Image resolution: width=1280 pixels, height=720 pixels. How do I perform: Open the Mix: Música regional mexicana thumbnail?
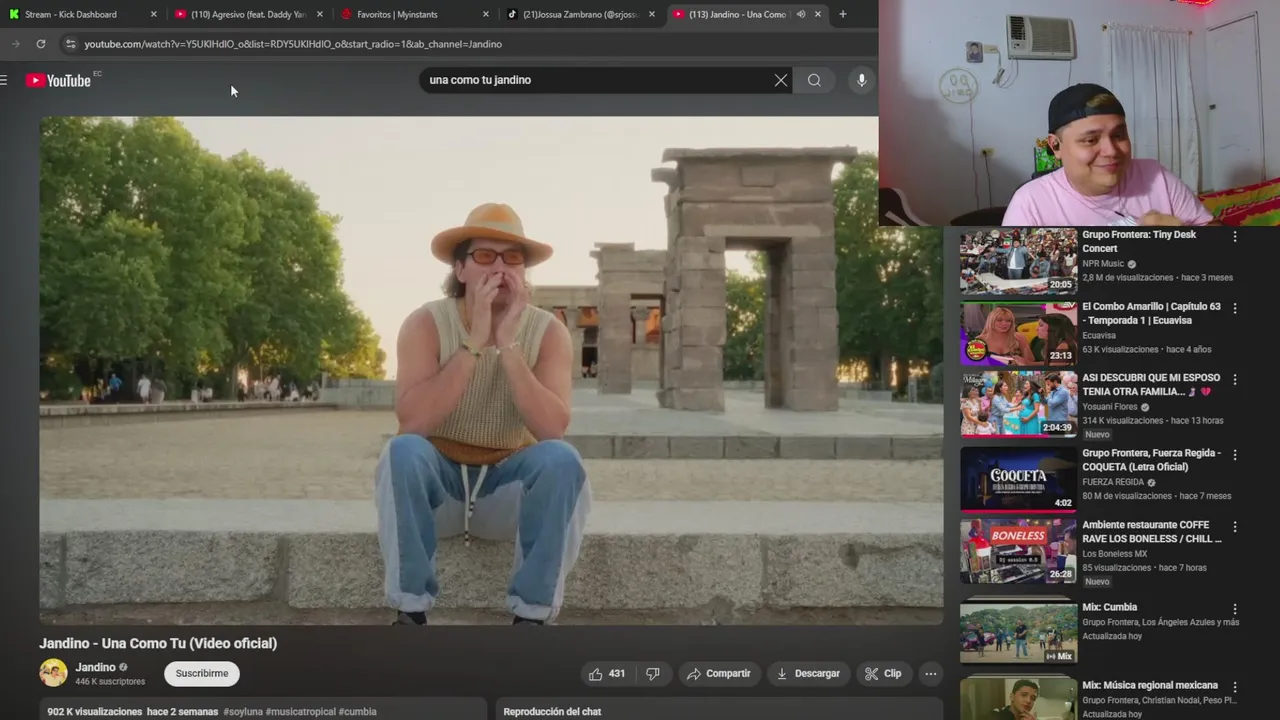(x=1018, y=698)
